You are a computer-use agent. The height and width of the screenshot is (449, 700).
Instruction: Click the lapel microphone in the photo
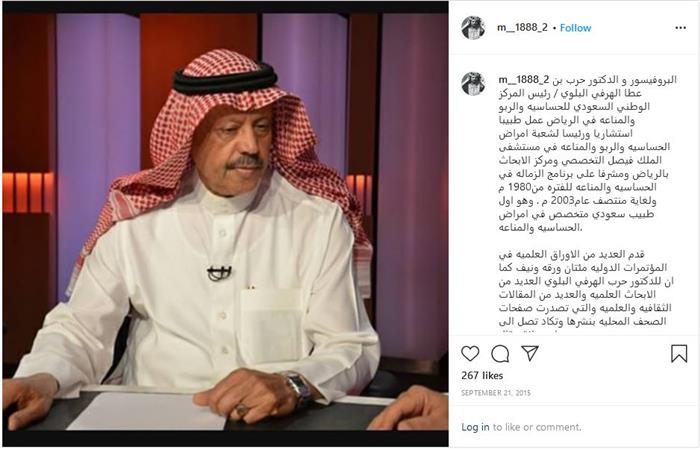(x=219, y=273)
